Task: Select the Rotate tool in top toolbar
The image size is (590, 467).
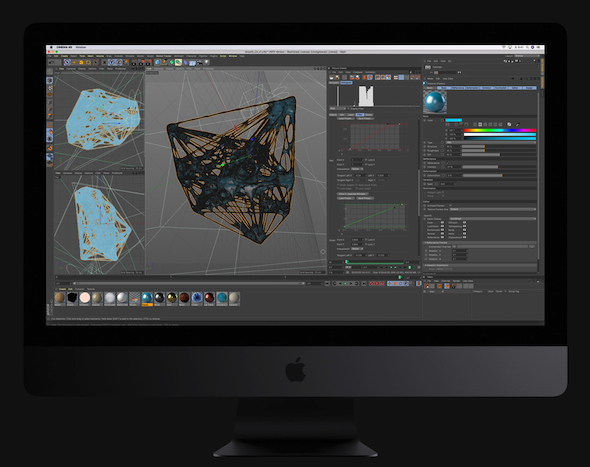Action: [x=89, y=62]
